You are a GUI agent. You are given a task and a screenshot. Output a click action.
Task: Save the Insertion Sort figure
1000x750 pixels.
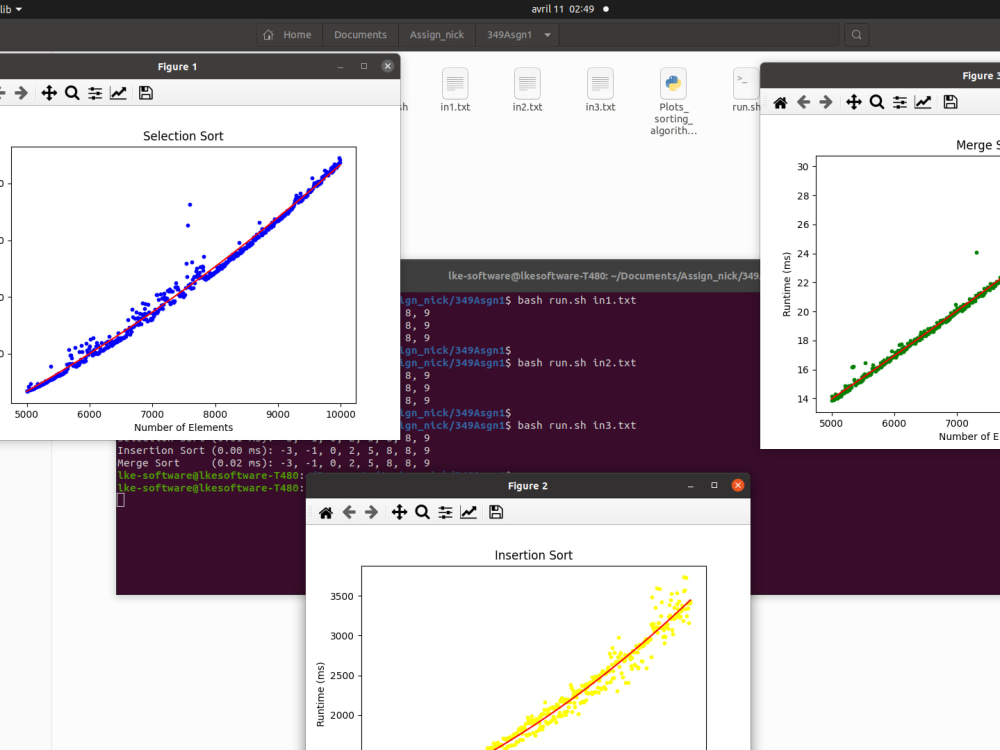(x=494, y=511)
